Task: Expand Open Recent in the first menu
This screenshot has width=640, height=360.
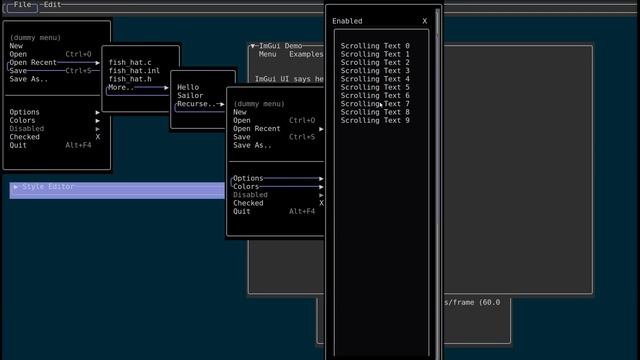Action: tap(55, 62)
